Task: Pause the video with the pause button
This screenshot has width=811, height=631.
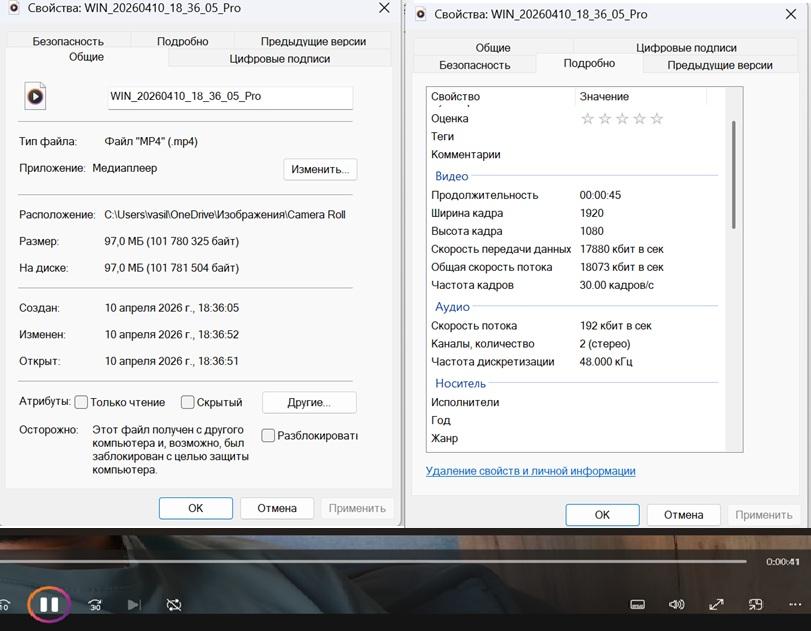Action: (x=48, y=604)
